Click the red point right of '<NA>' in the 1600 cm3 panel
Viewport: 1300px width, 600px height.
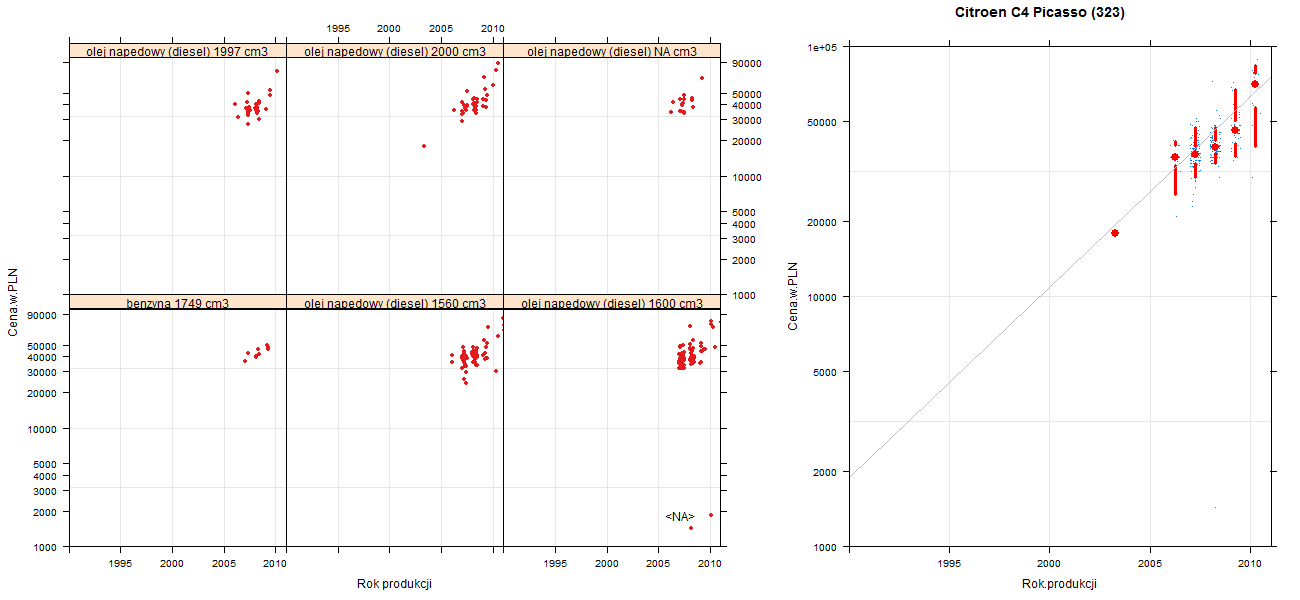point(711,515)
